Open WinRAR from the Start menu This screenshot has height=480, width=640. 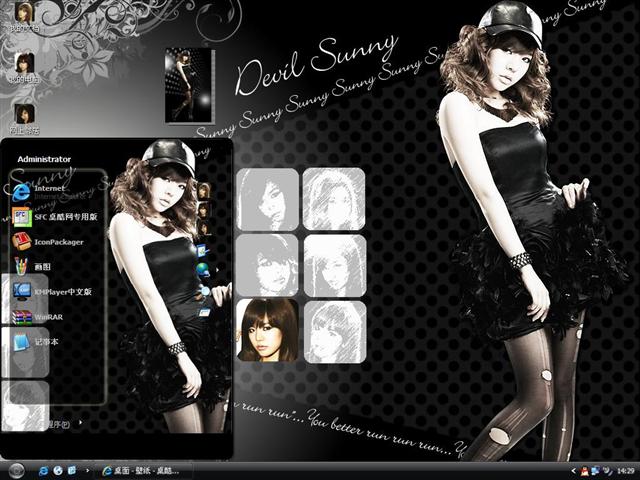tap(38, 317)
